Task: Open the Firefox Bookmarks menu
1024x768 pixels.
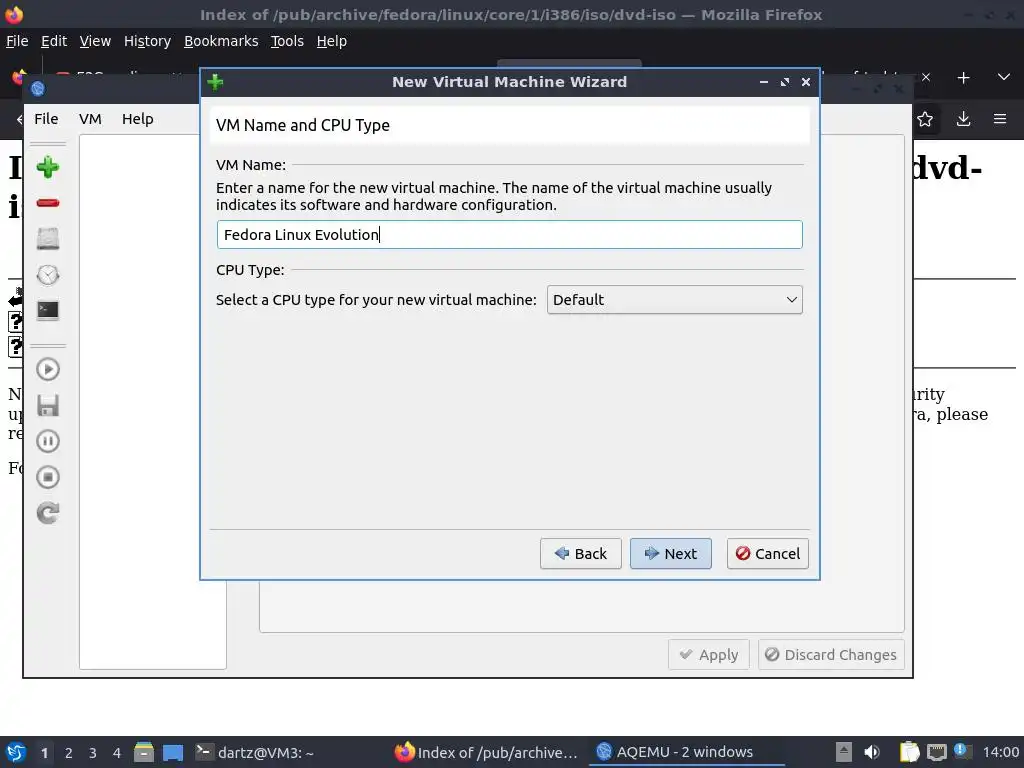Action: 221,41
